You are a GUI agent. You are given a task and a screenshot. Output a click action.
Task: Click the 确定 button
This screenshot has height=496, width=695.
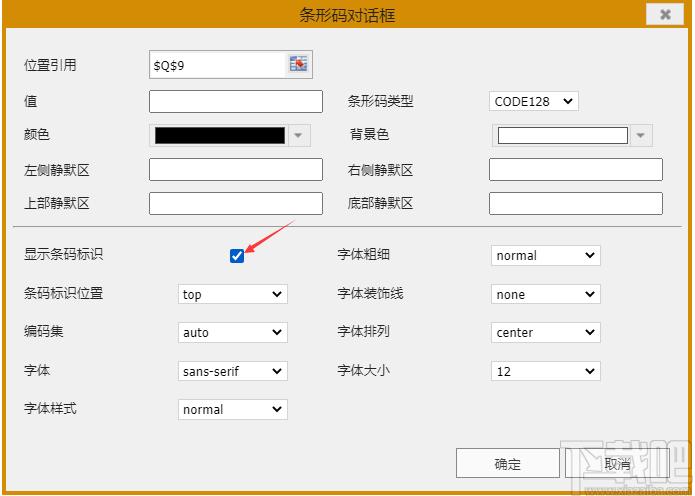(x=508, y=463)
